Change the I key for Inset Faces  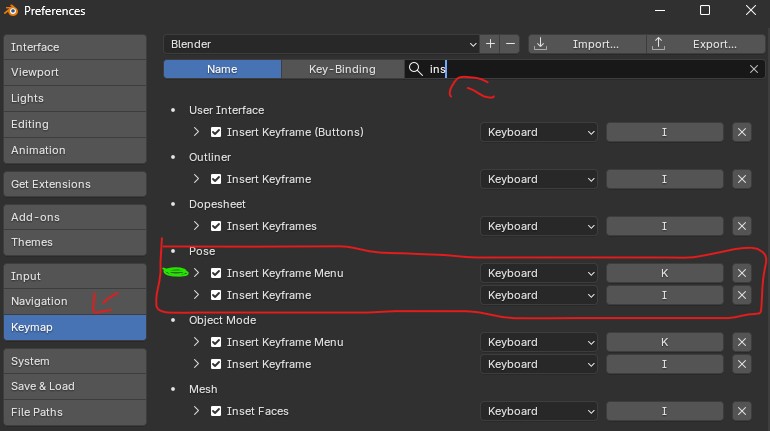coord(664,411)
